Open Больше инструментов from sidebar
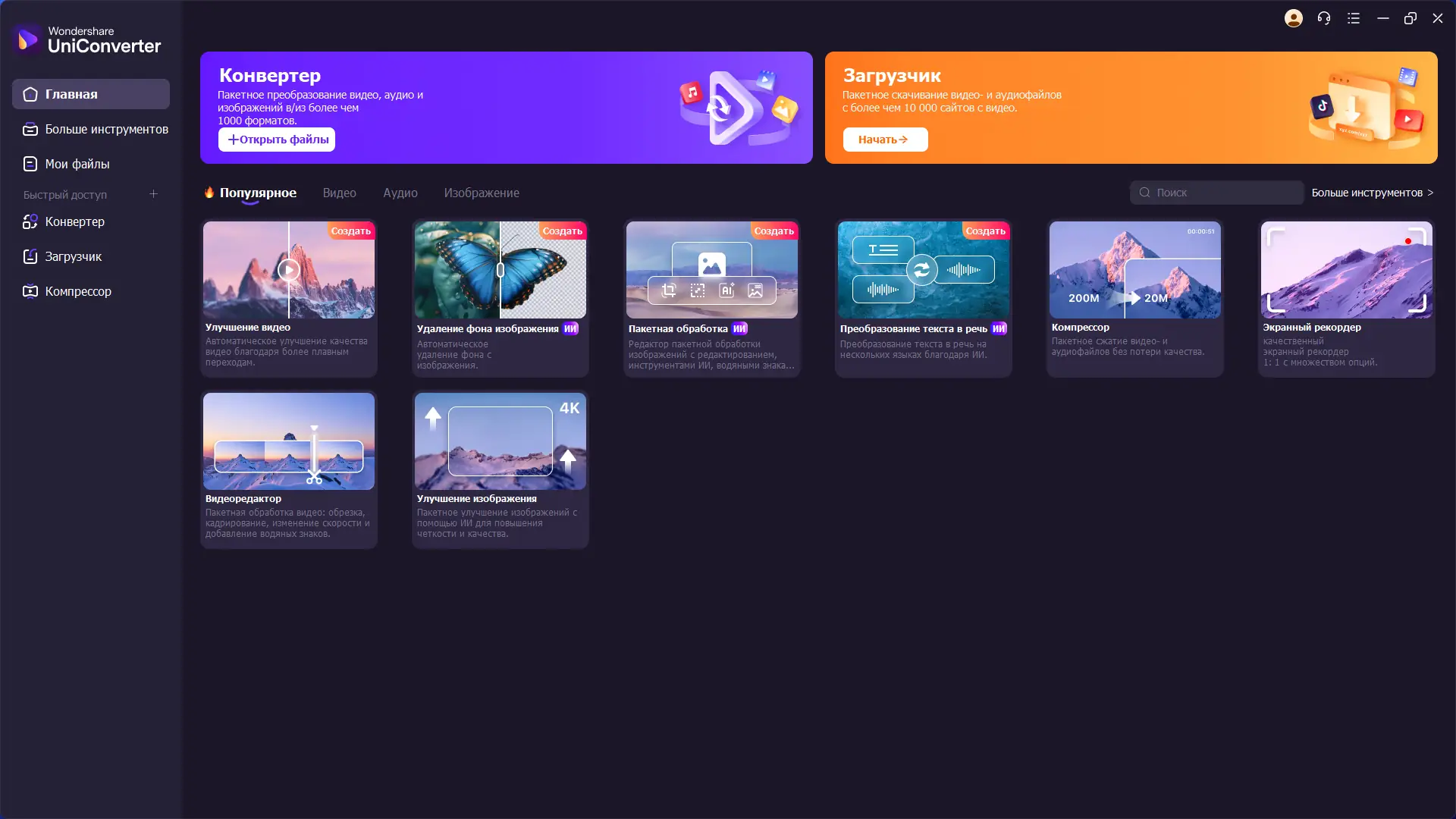 click(x=106, y=129)
